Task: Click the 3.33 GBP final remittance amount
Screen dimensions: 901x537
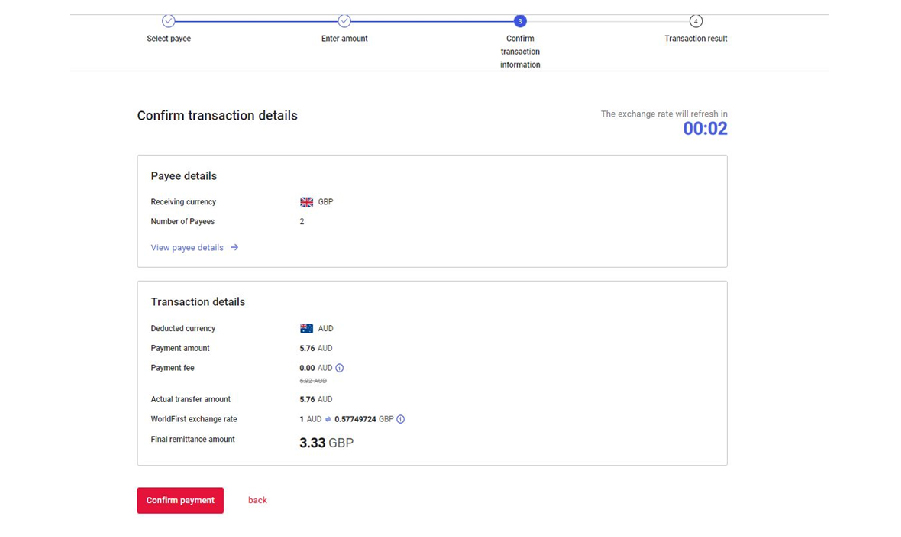Action: [x=326, y=442]
